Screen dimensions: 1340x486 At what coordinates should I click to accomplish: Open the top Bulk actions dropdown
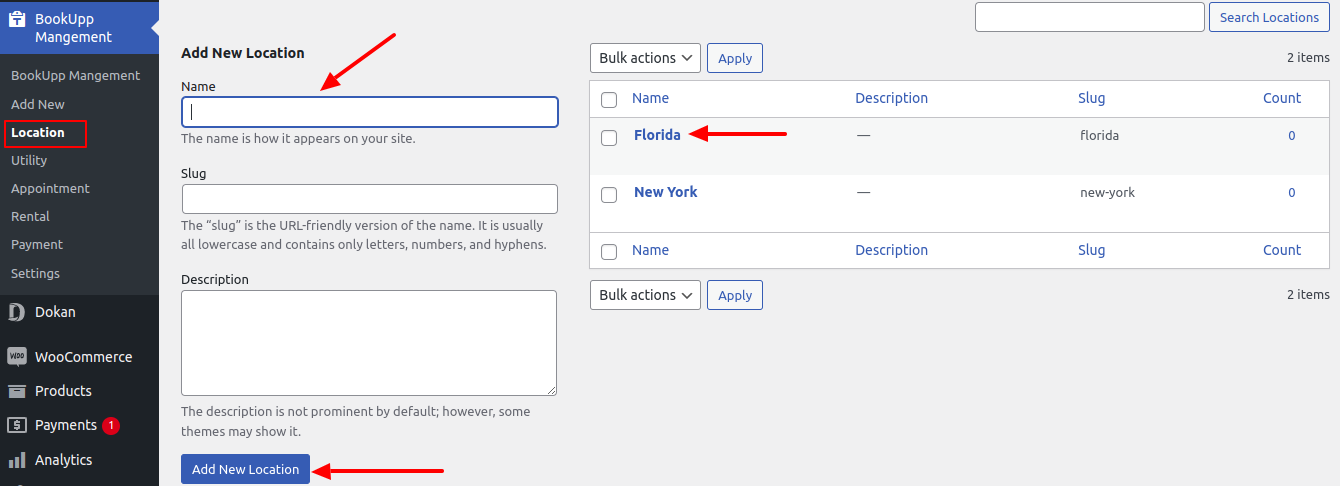pos(645,58)
